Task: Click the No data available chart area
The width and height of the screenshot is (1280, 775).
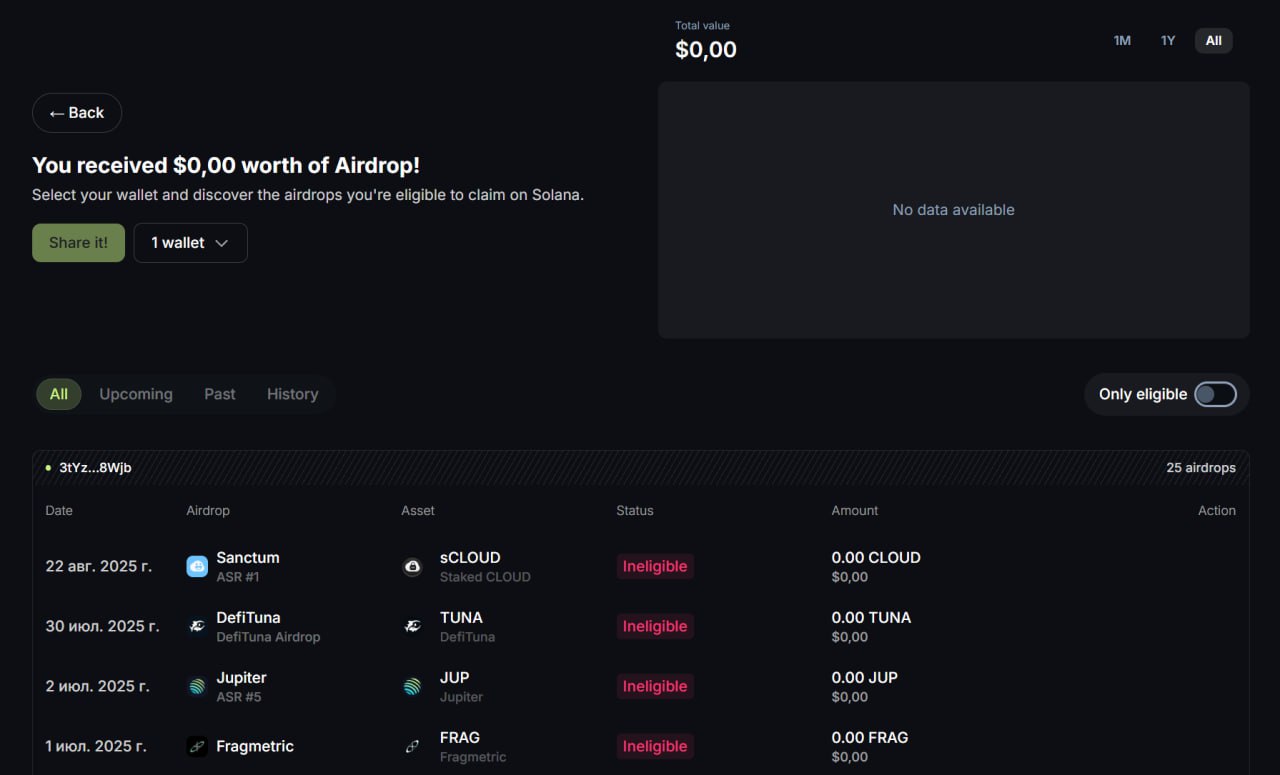Action: (x=954, y=210)
